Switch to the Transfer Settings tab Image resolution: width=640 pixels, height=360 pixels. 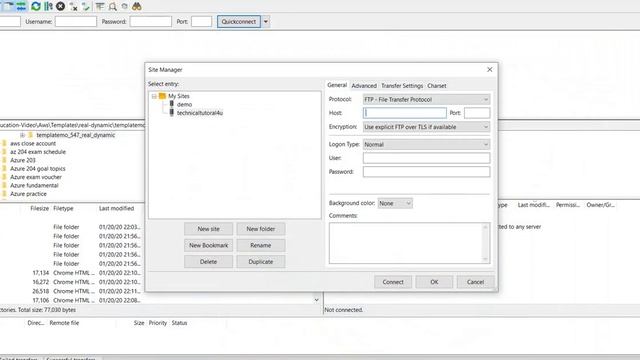[x=402, y=86]
